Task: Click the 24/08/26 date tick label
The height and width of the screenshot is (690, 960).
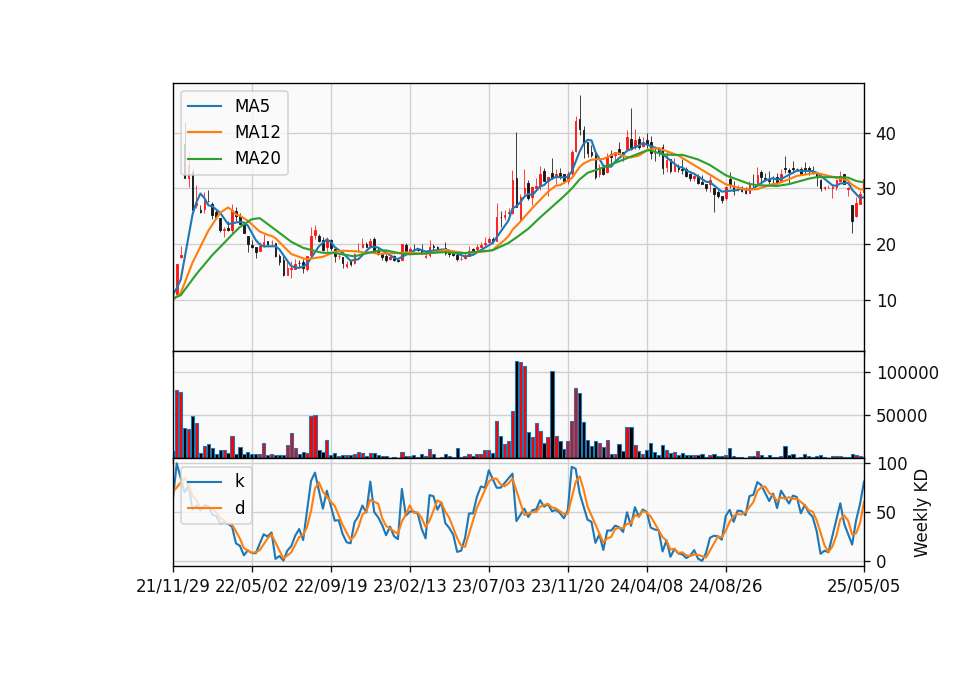Action: [726, 586]
